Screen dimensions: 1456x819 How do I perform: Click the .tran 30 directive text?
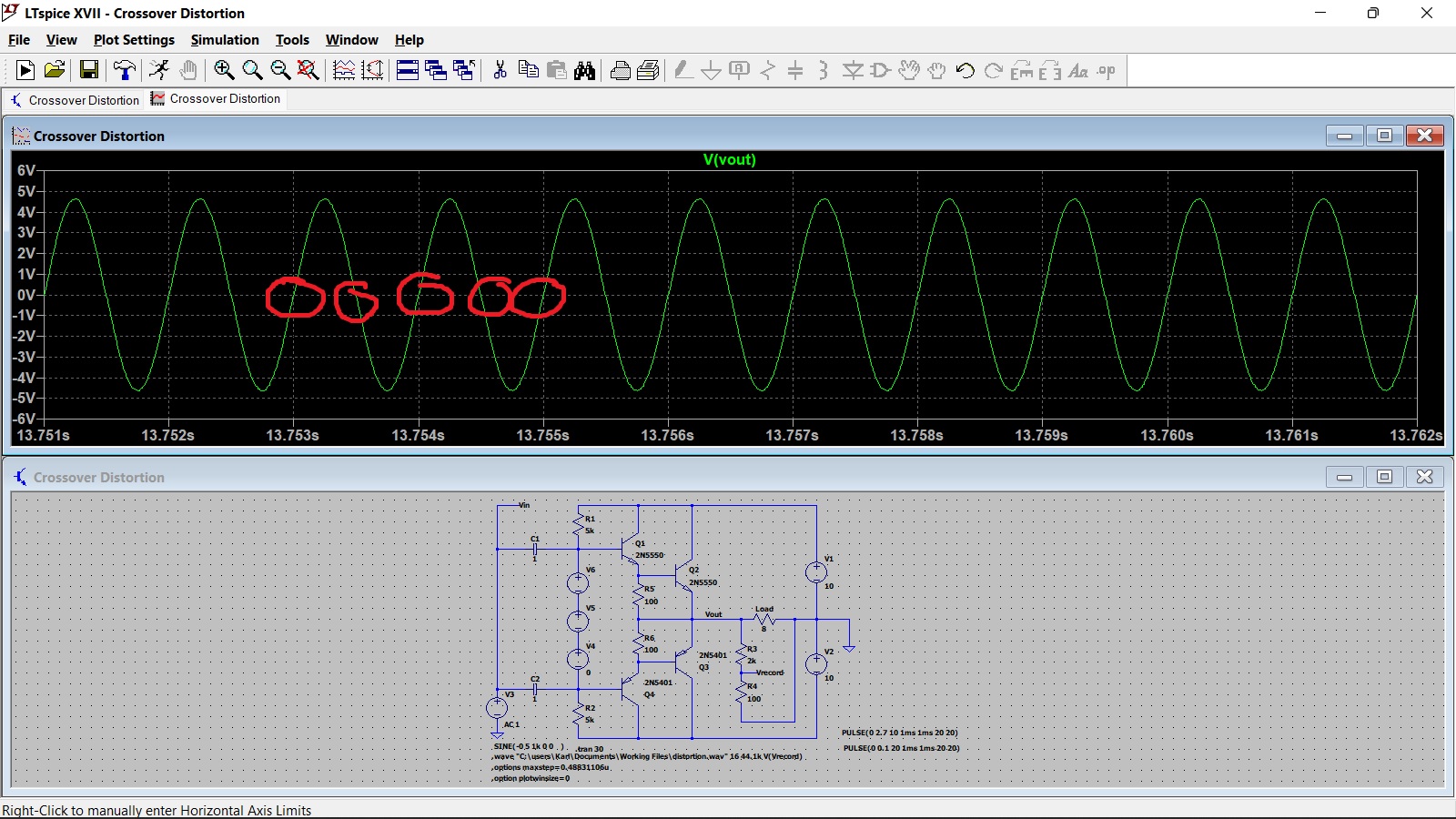(x=590, y=749)
